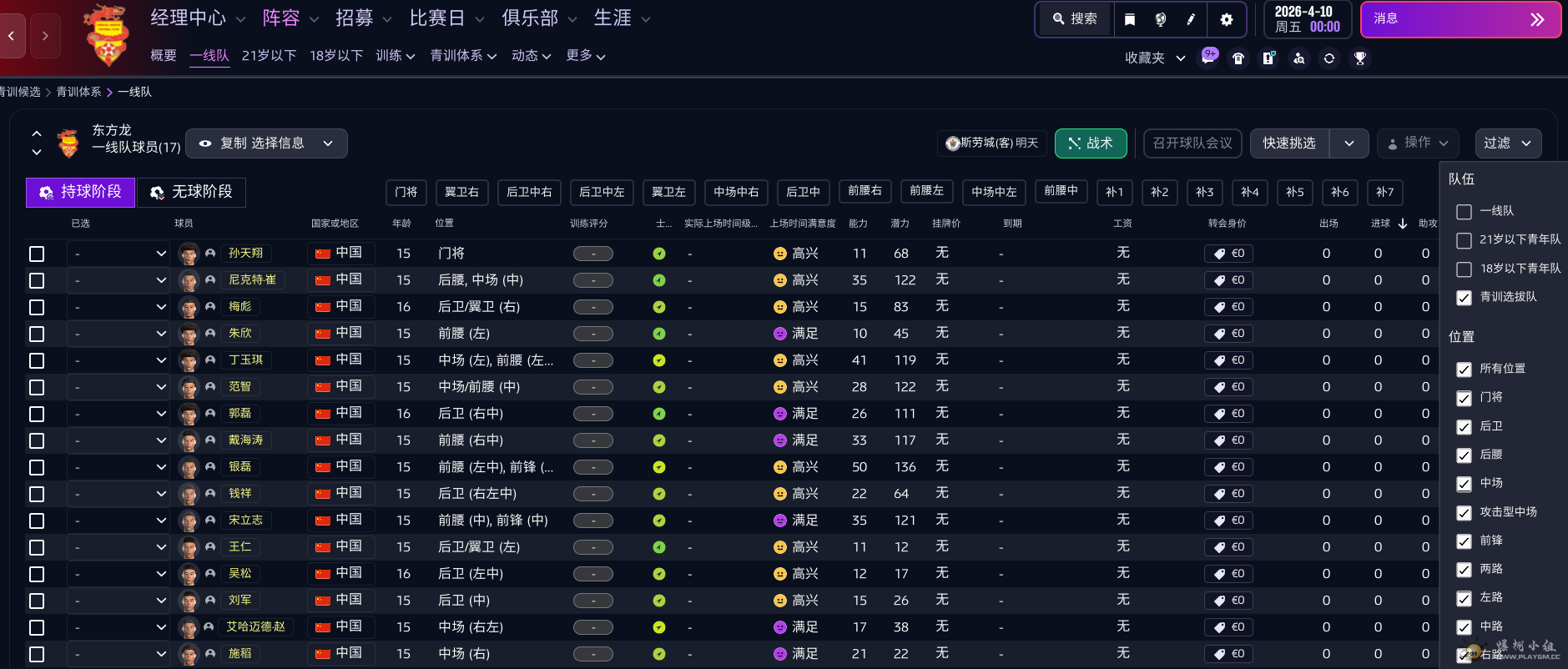Screen dimensions: 1568x669
Task: Select the 翼卫右 position slot
Action: [461, 192]
